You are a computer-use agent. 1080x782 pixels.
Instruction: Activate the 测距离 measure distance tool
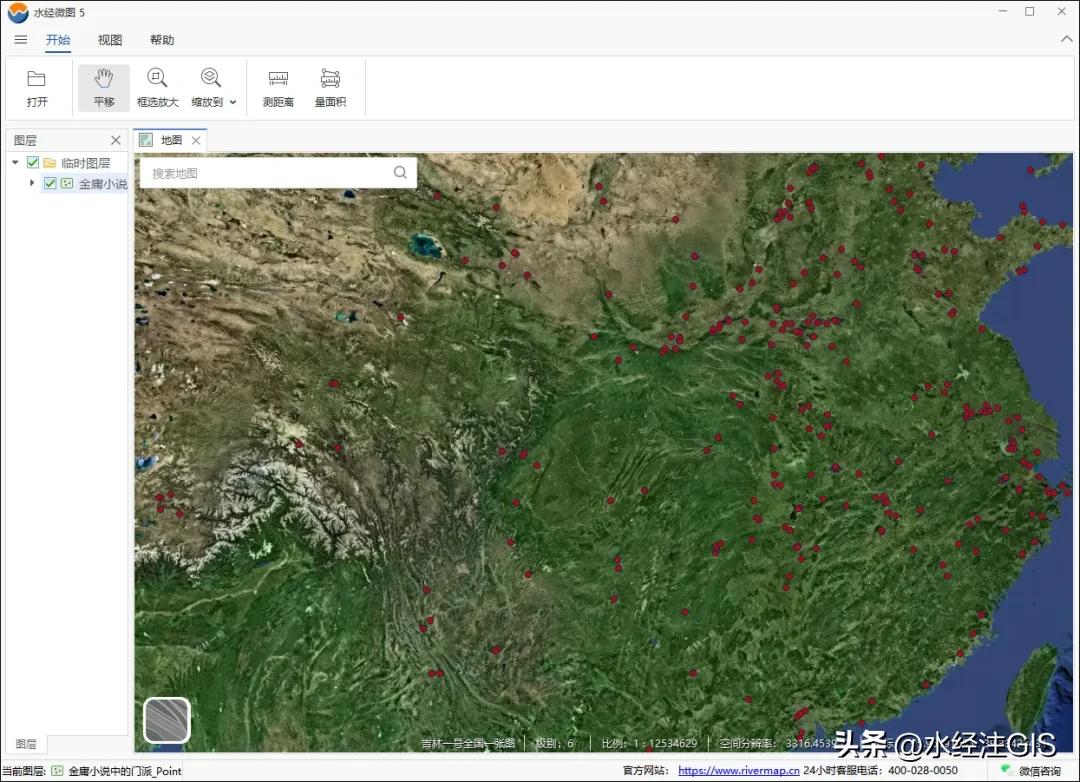point(278,79)
